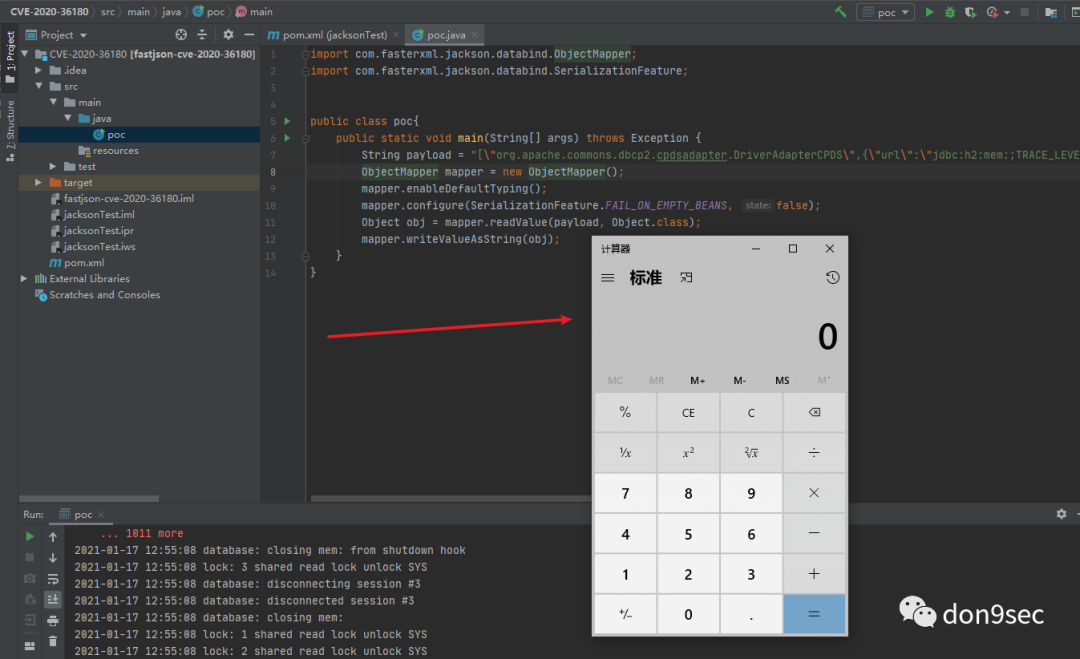Viewport: 1080px width, 659px height.
Task: Switch to pom.xml (jacksonTest) tab
Action: point(328,35)
